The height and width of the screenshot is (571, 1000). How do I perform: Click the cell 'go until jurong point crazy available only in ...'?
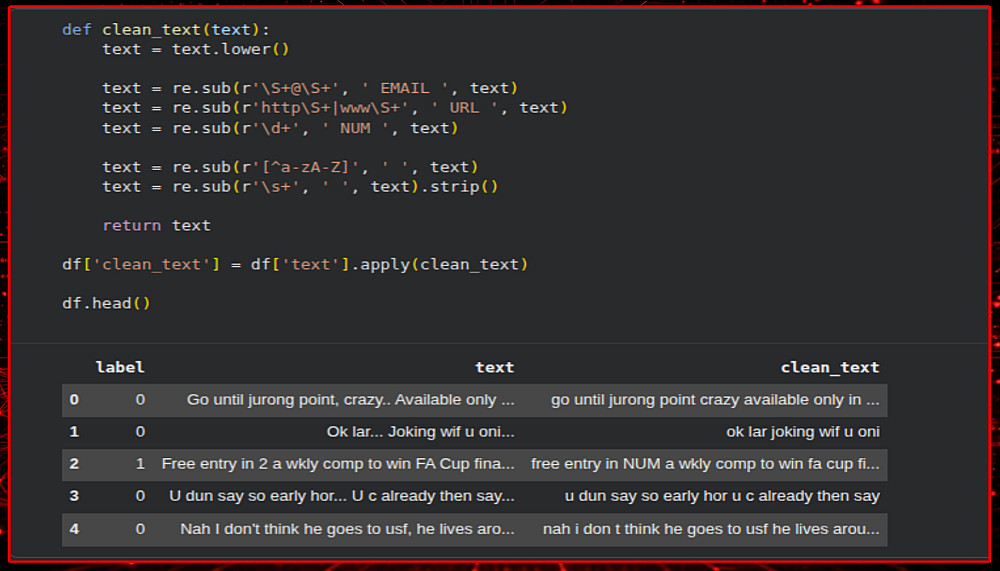(x=715, y=400)
